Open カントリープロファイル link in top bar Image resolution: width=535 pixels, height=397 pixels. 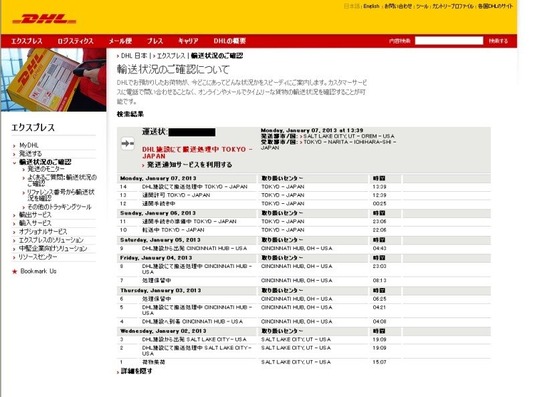tap(453, 6)
